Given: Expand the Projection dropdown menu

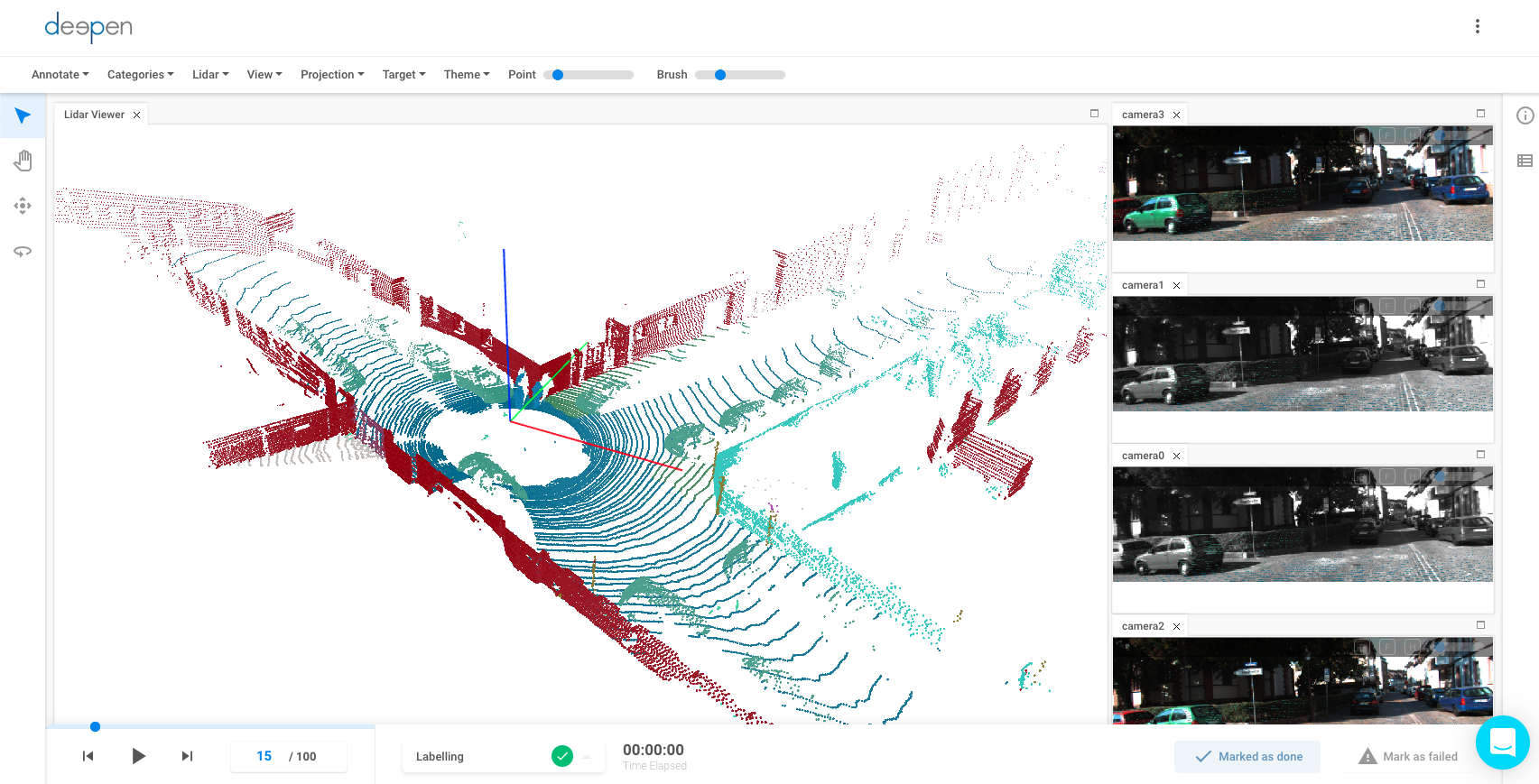Looking at the screenshot, I should click(x=332, y=75).
